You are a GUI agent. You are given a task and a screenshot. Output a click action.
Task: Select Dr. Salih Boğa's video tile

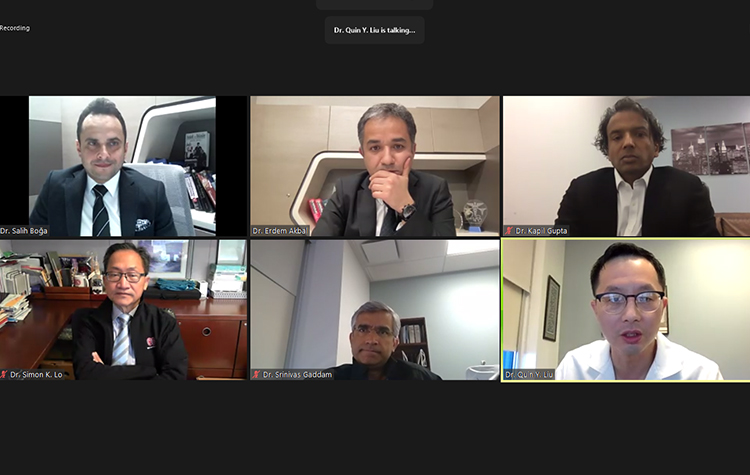click(x=123, y=166)
